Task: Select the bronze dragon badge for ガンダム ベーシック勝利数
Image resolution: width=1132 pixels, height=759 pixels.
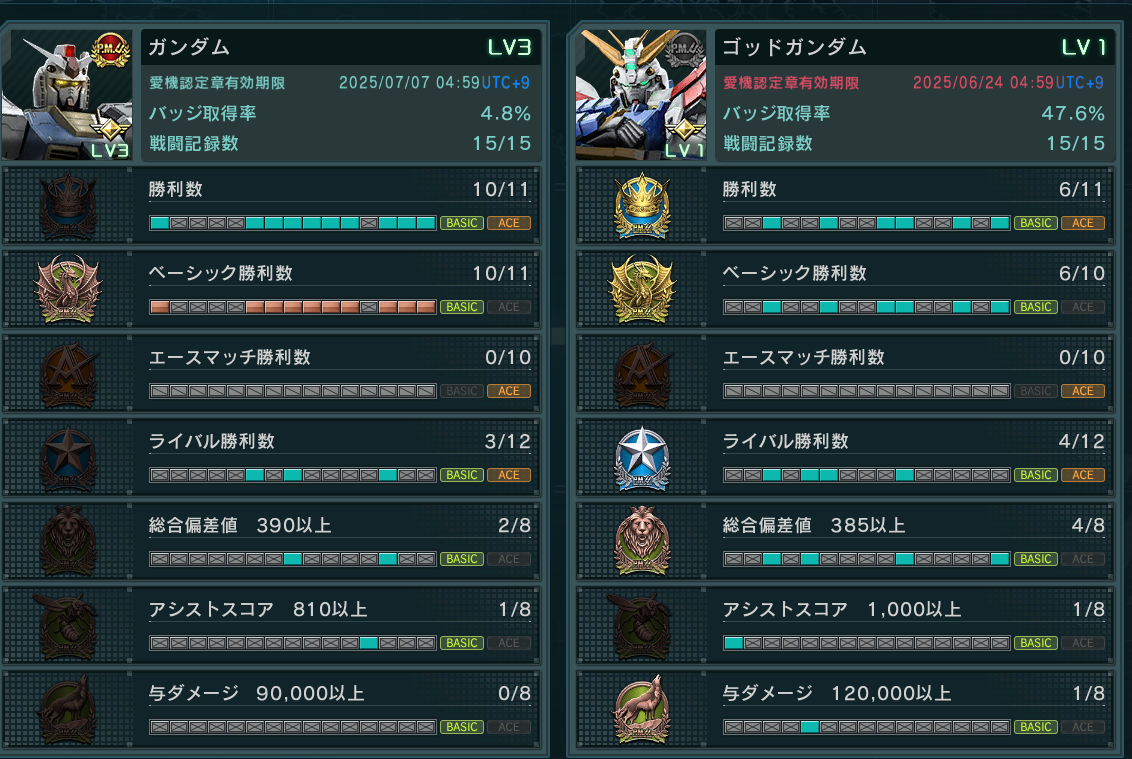Action: pos(68,290)
